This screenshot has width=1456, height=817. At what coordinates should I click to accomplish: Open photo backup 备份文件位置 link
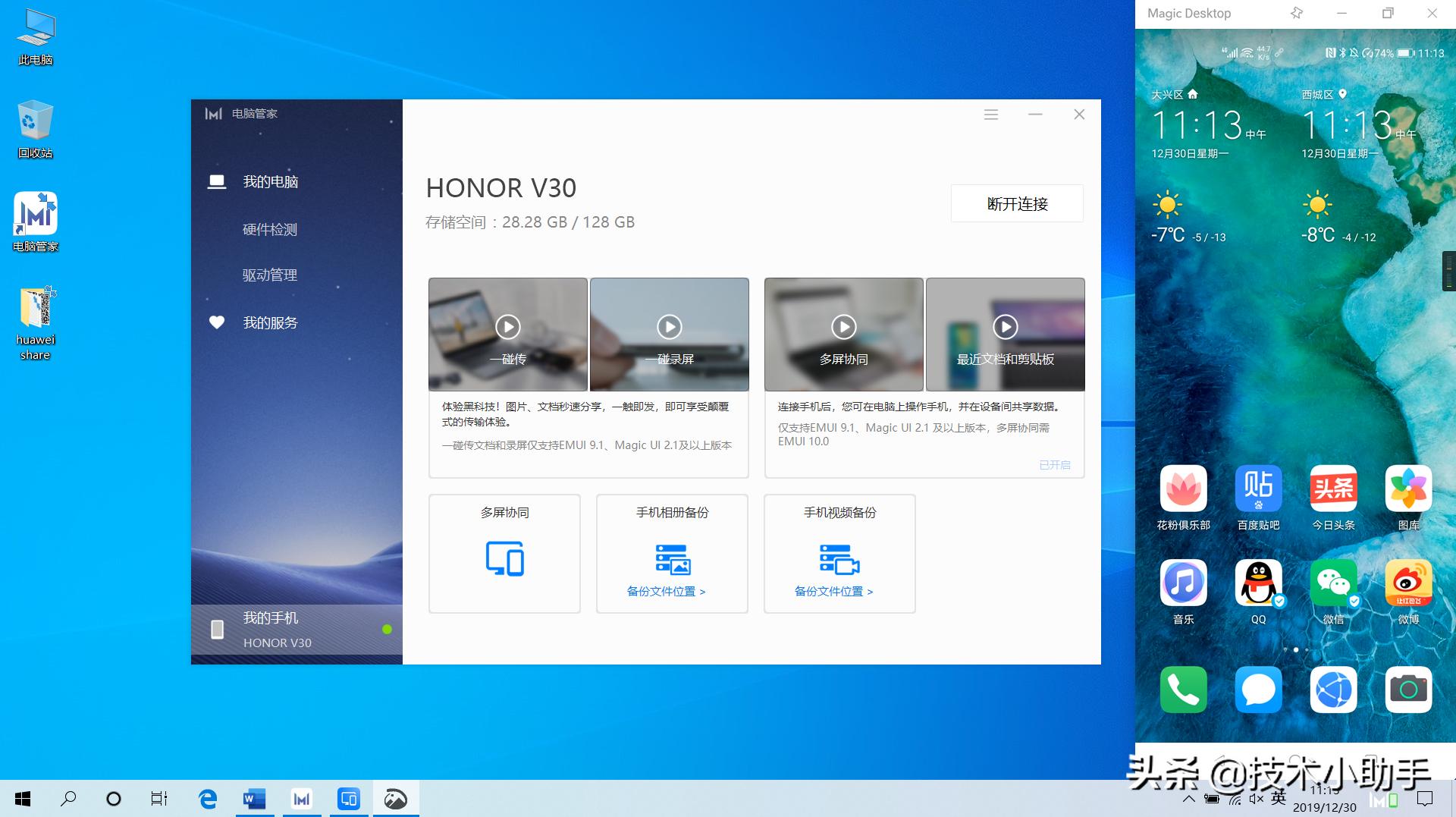coord(666,592)
